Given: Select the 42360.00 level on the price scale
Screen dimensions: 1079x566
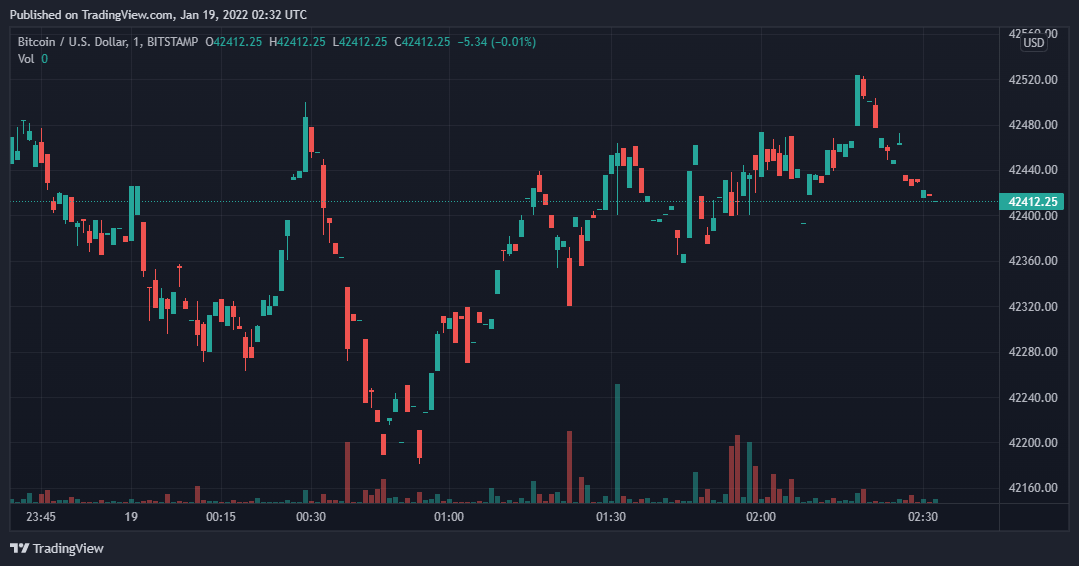Looking at the screenshot, I should [x=1033, y=261].
